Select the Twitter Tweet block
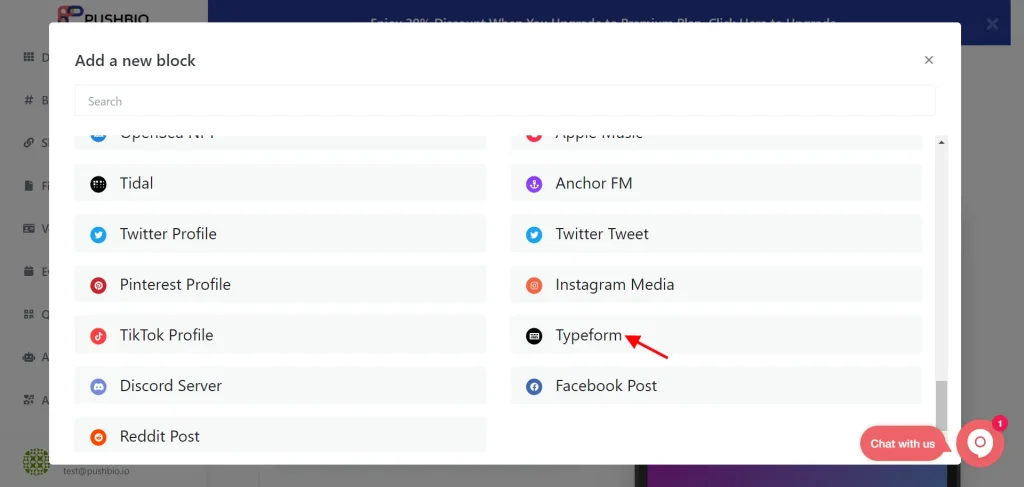This screenshot has height=487, width=1024. (x=715, y=234)
